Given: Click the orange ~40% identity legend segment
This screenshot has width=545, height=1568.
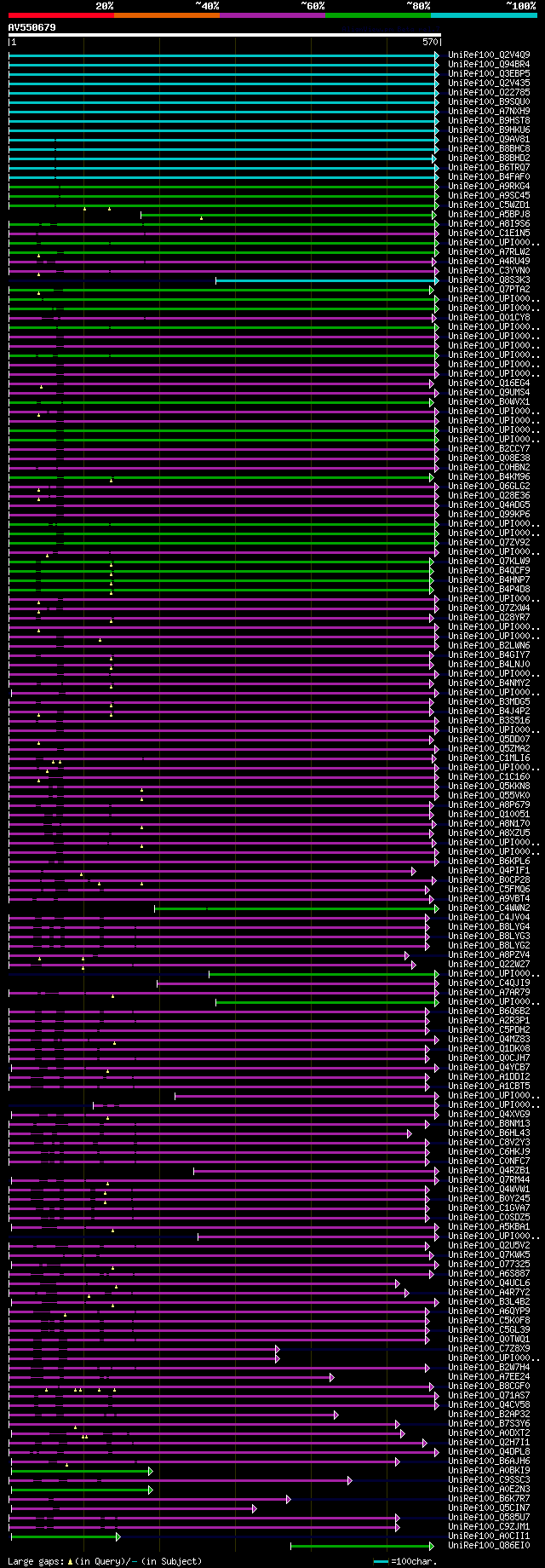Looking at the screenshot, I should coord(167,14).
